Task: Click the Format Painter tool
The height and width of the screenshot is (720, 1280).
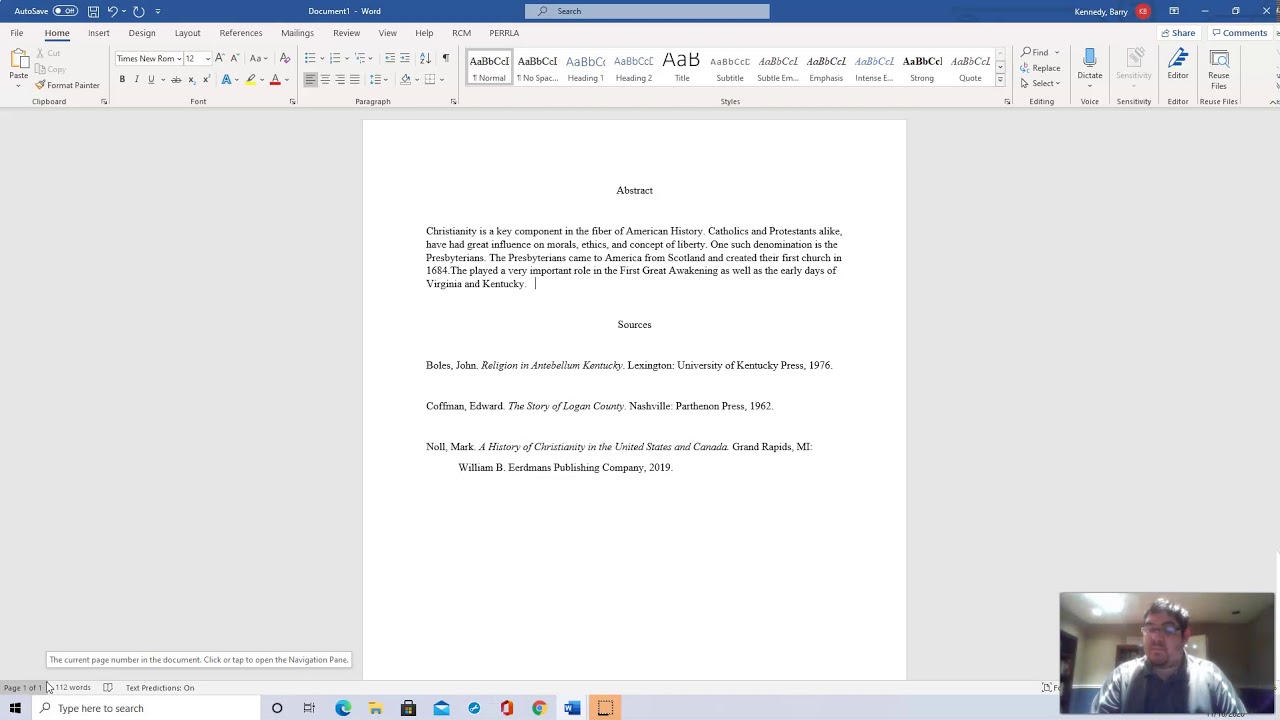Action: (67, 85)
